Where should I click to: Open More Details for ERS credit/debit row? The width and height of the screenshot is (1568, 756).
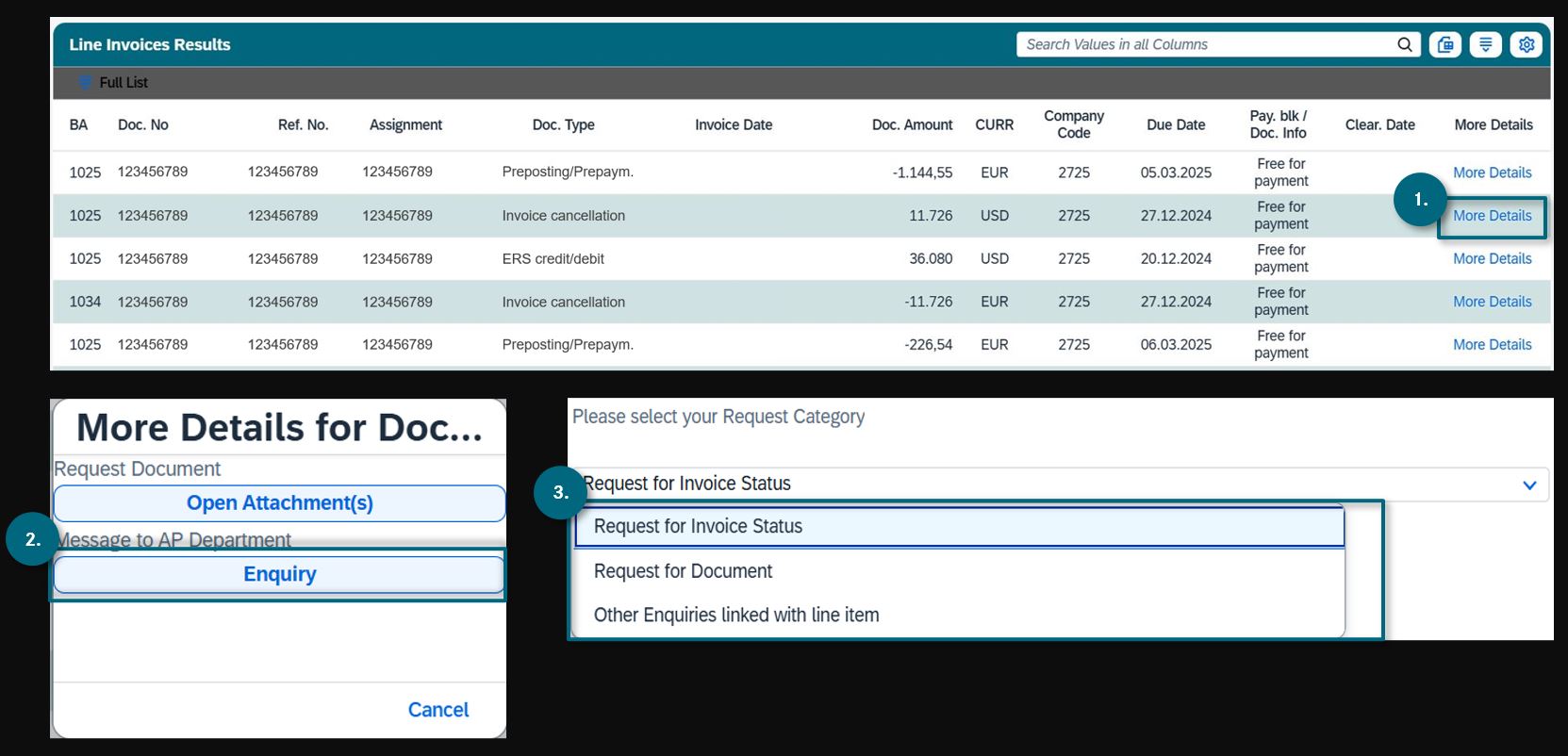[x=1492, y=258]
